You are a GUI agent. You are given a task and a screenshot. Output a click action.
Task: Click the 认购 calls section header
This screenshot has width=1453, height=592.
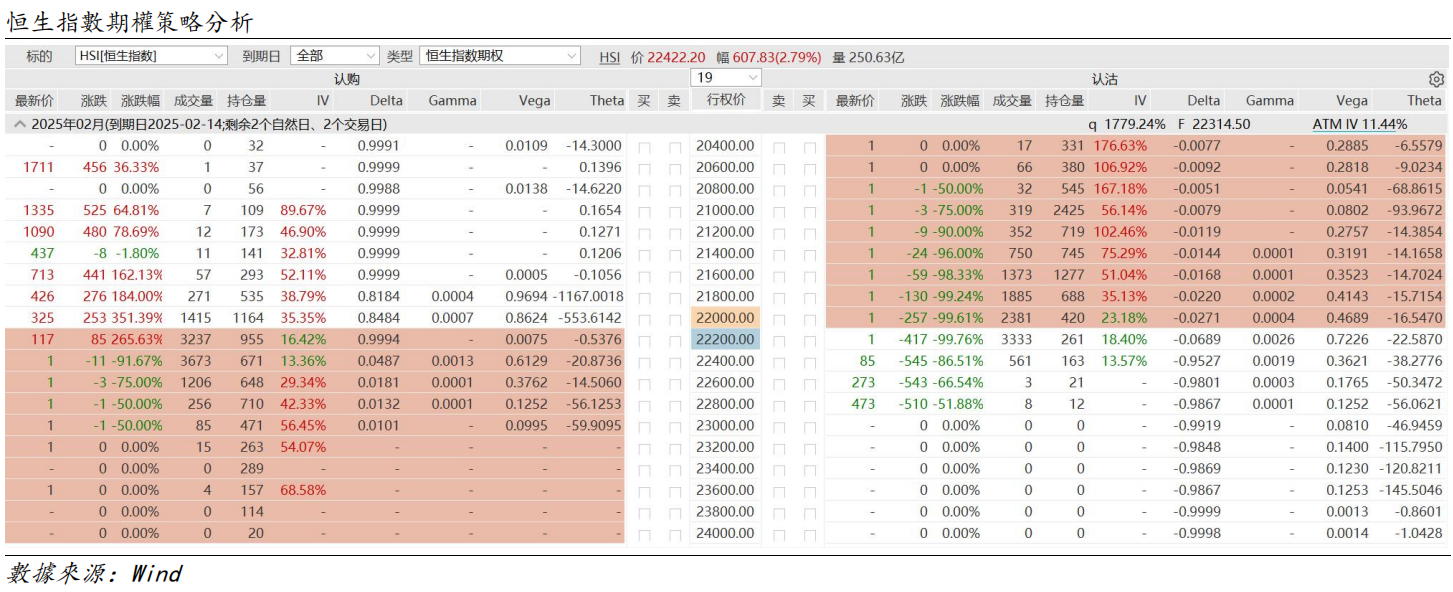coord(346,79)
